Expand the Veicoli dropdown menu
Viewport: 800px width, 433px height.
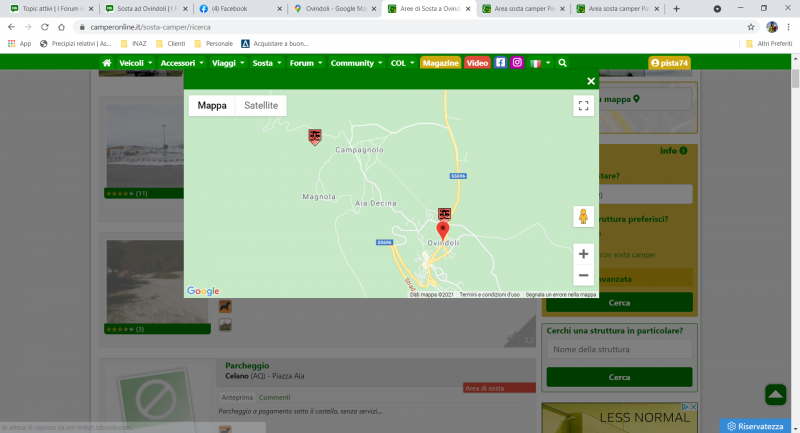[x=135, y=62]
